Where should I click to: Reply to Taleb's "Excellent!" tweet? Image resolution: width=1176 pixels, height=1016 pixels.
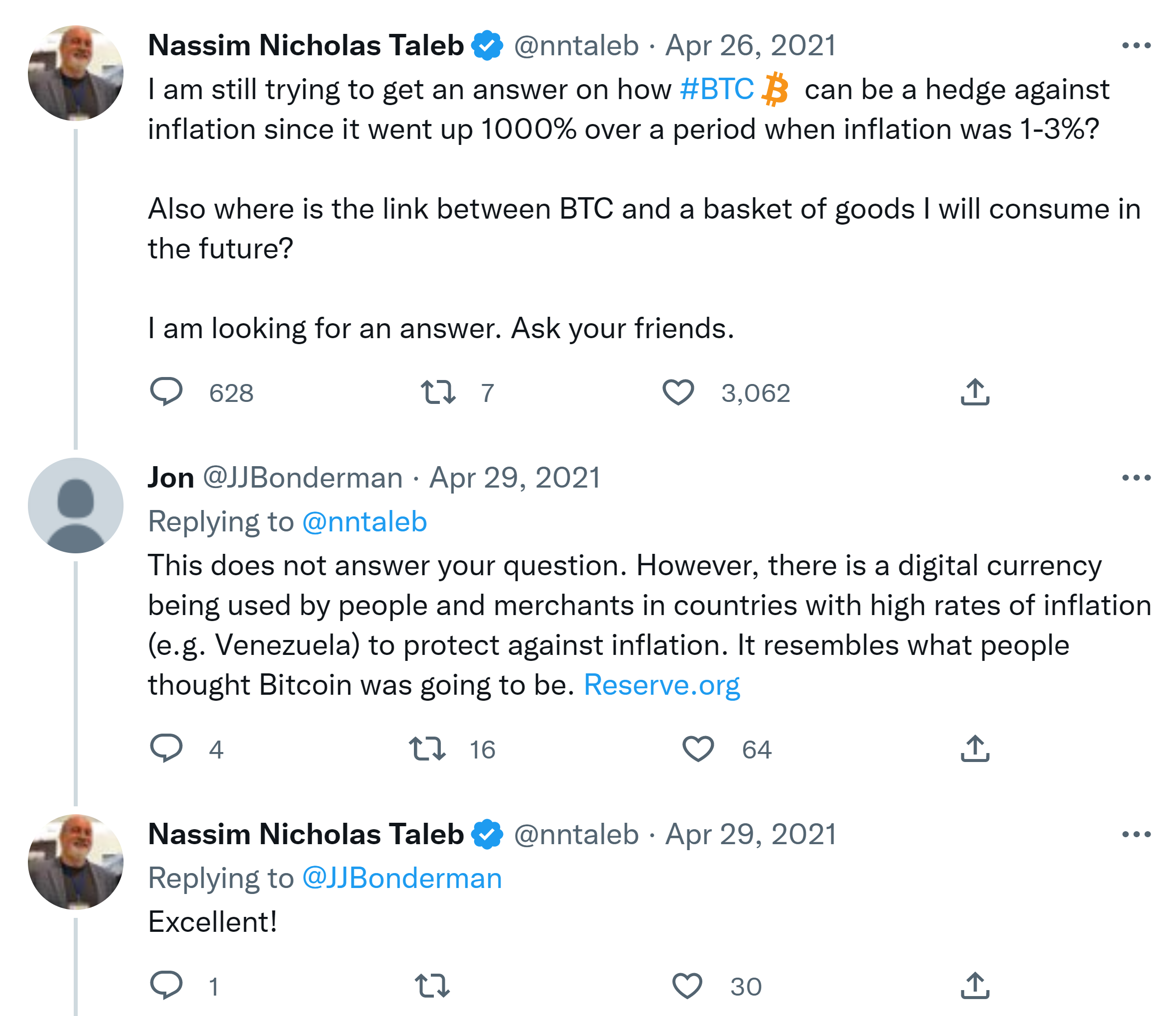pos(166,985)
